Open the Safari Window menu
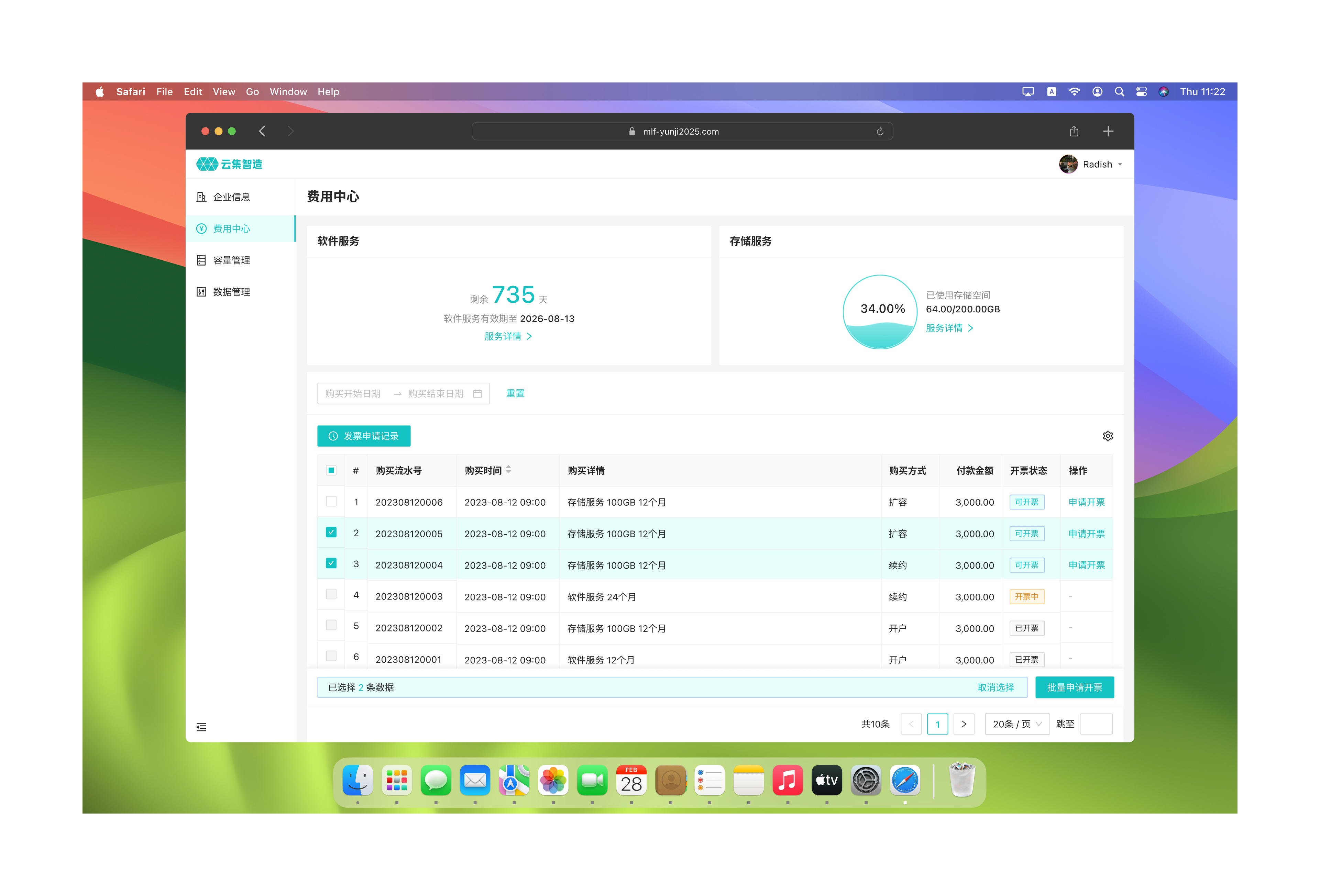The width and height of the screenshot is (1320, 896). pyautogui.click(x=288, y=92)
